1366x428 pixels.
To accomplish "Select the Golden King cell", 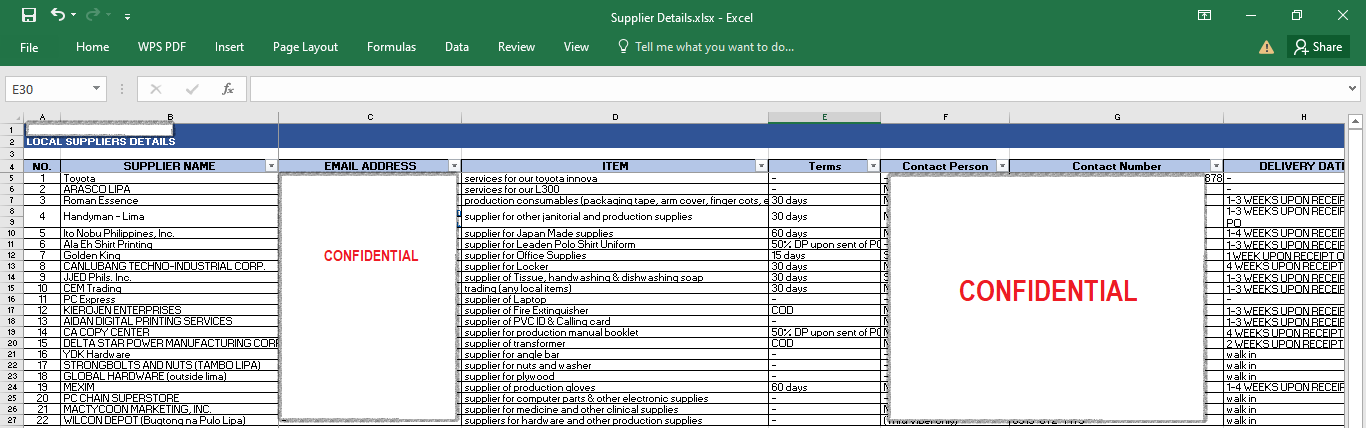I will coord(169,255).
